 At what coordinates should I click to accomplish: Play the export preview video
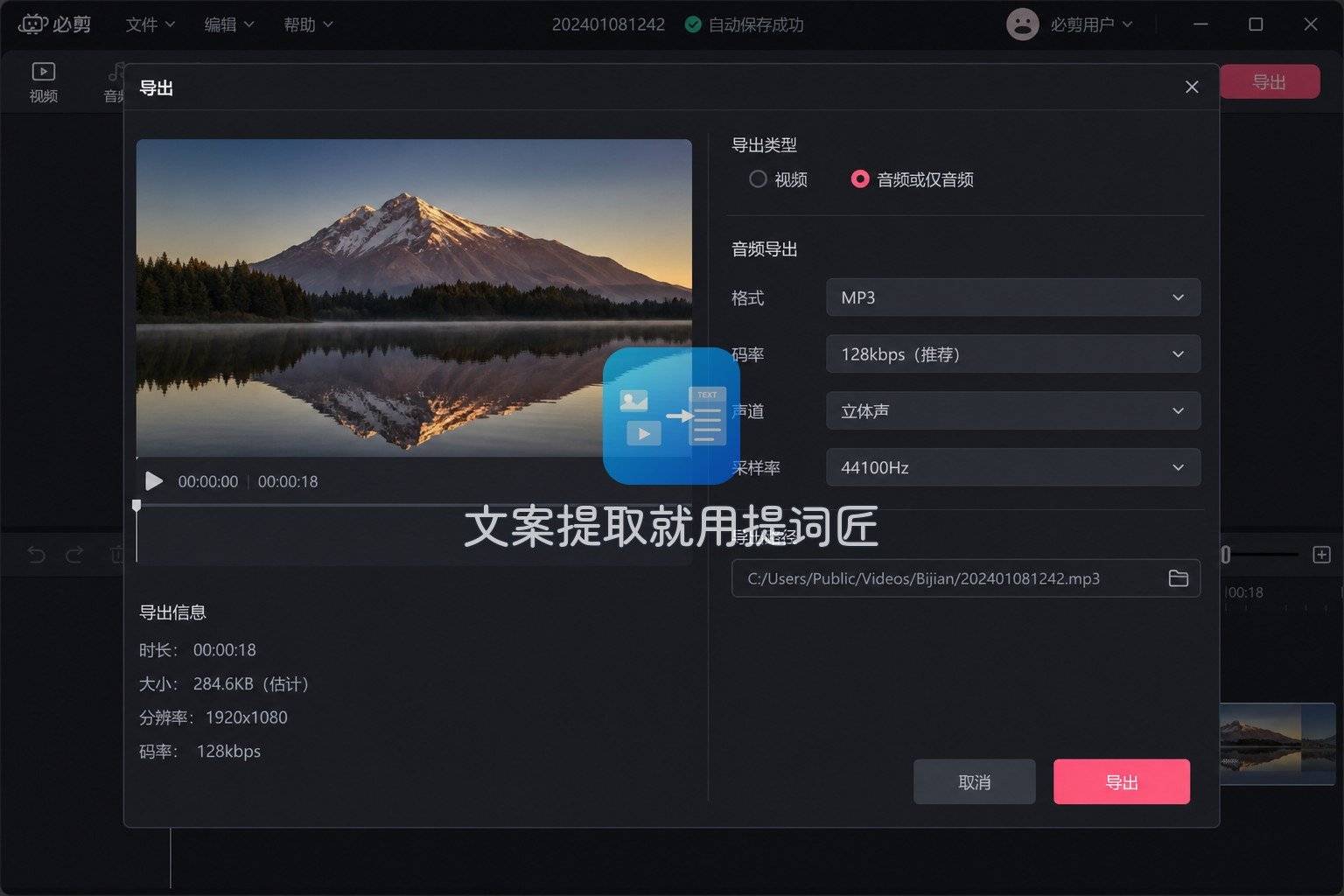point(154,481)
